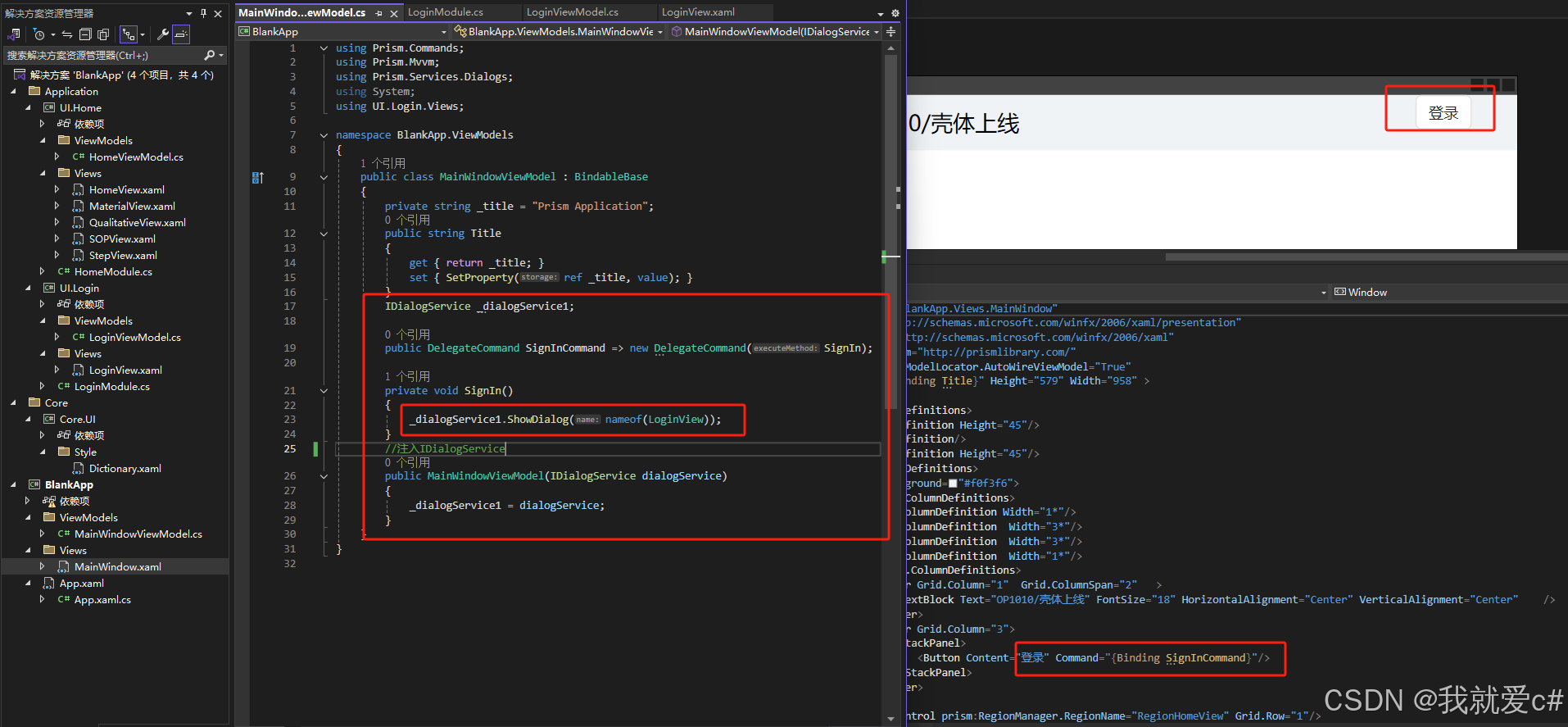Activate the MainWindowViewModel.cs editor tab
The width and height of the screenshot is (1568, 727).
click(x=301, y=12)
